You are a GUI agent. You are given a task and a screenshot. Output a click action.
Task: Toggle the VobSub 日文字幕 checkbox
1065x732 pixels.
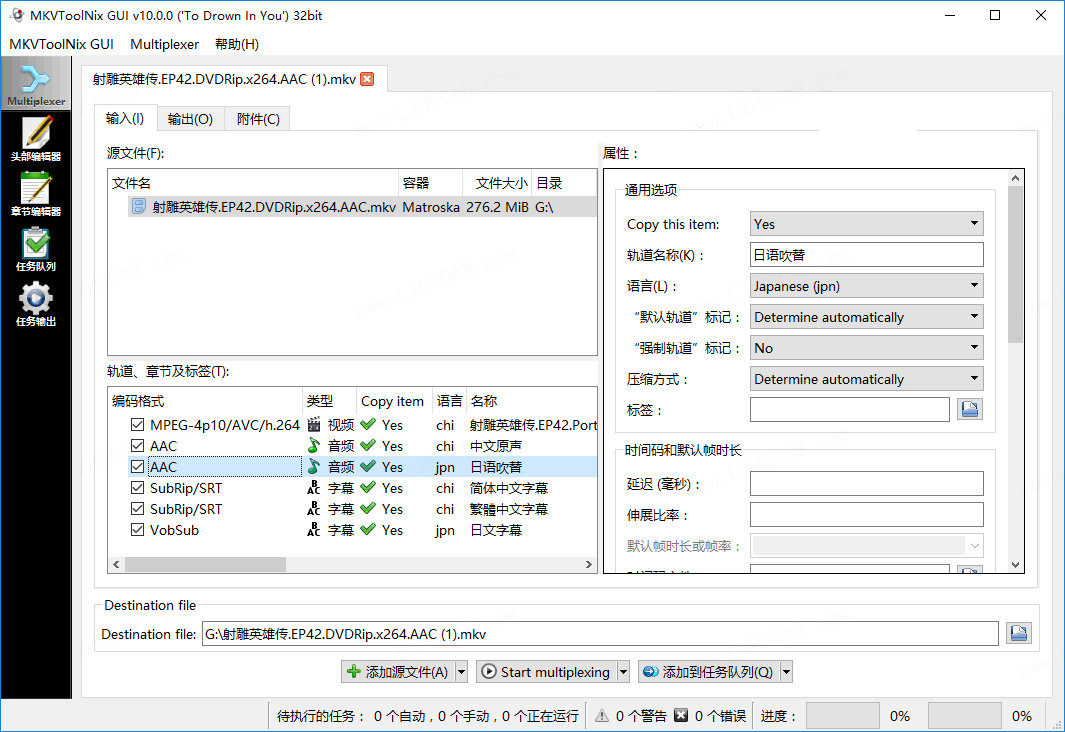tap(137, 530)
